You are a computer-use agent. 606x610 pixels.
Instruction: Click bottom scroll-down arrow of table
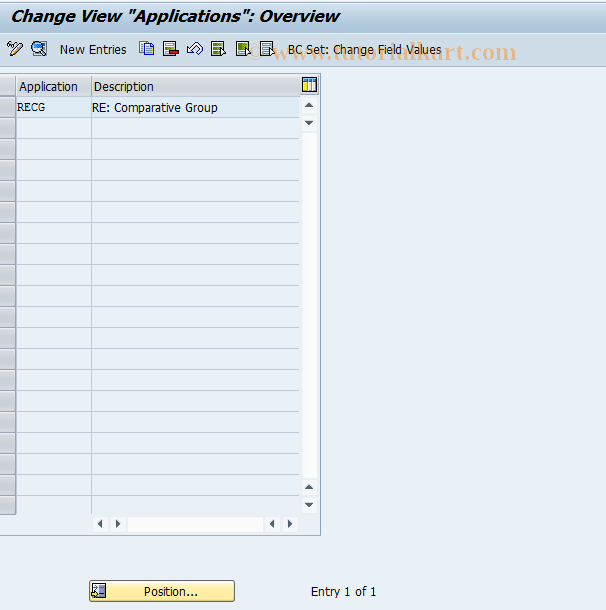point(309,505)
